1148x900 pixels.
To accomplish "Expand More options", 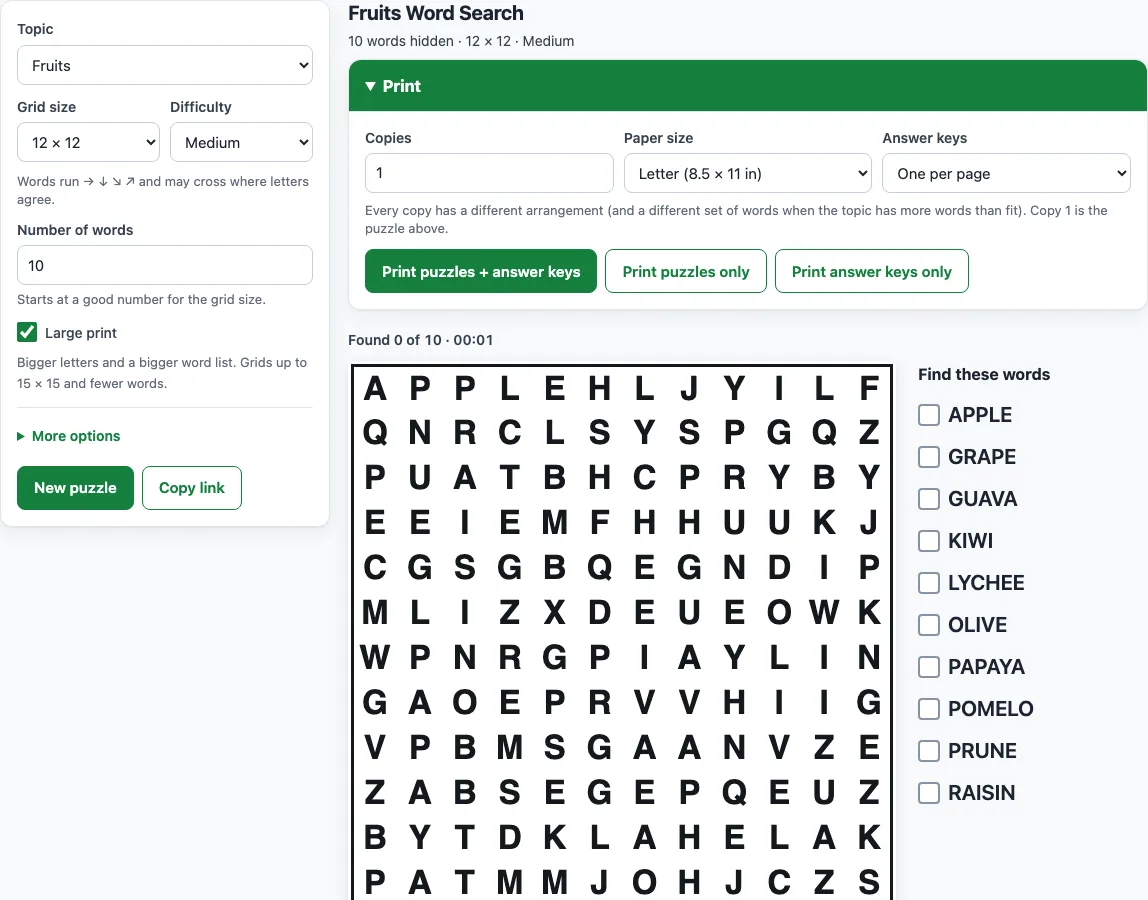I will coord(69,436).
